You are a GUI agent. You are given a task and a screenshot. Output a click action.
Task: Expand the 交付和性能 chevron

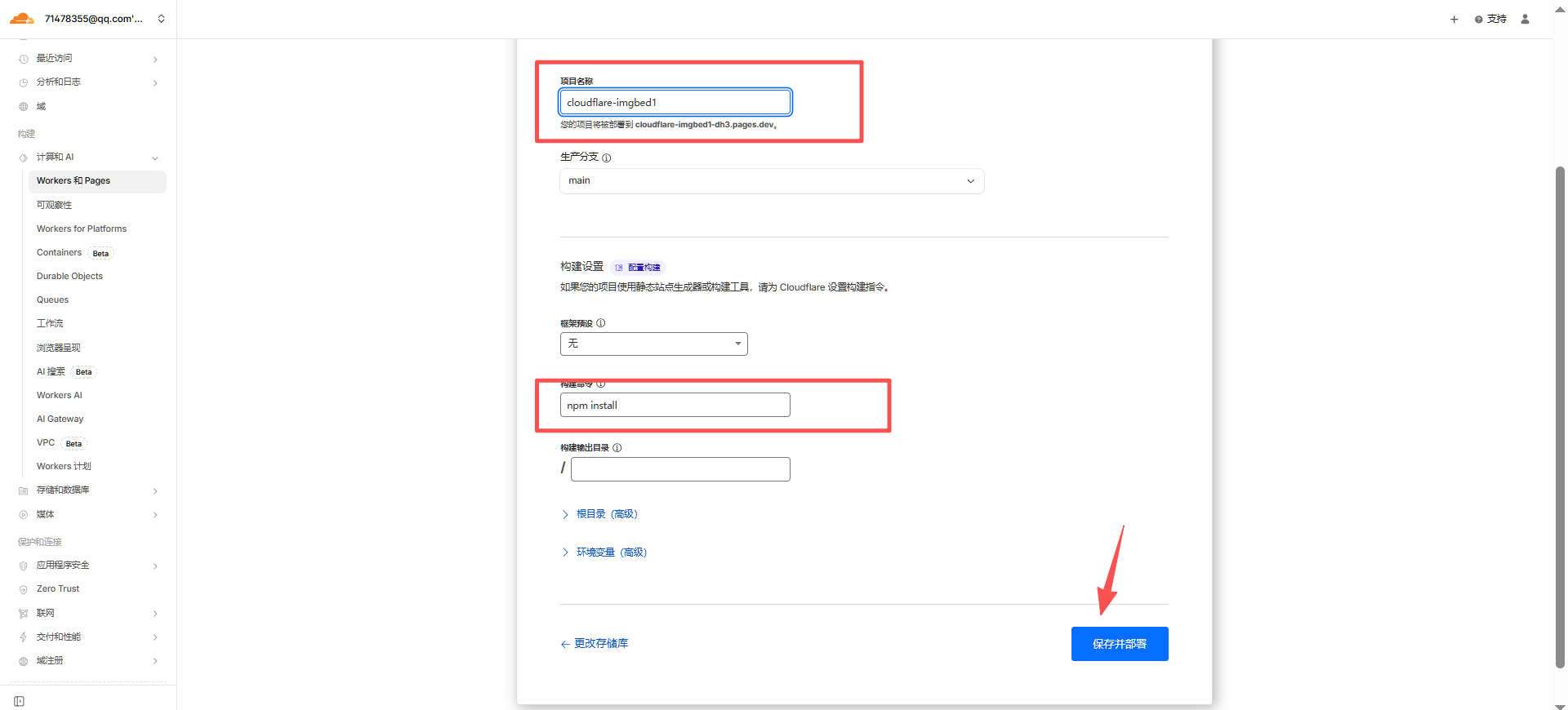pos(155,637)
